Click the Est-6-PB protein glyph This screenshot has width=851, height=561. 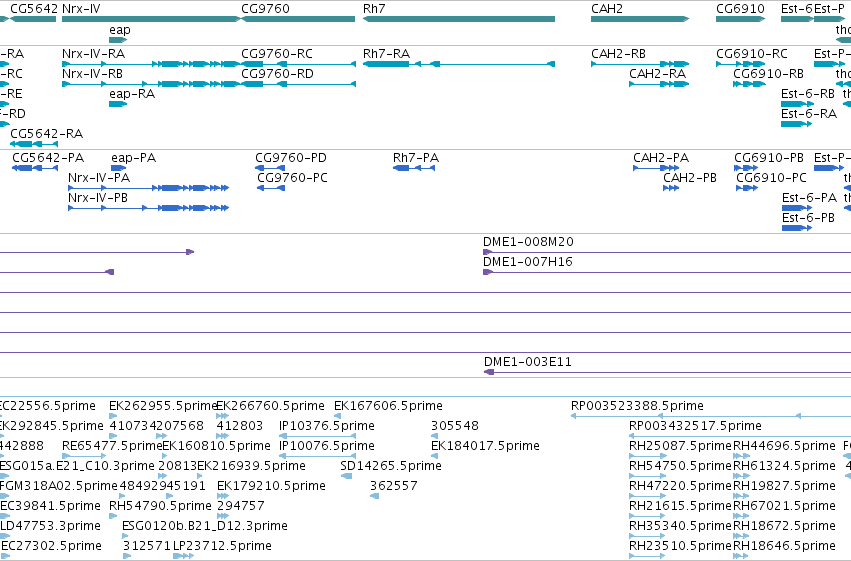pyautogui.click(x=797, y=228)
